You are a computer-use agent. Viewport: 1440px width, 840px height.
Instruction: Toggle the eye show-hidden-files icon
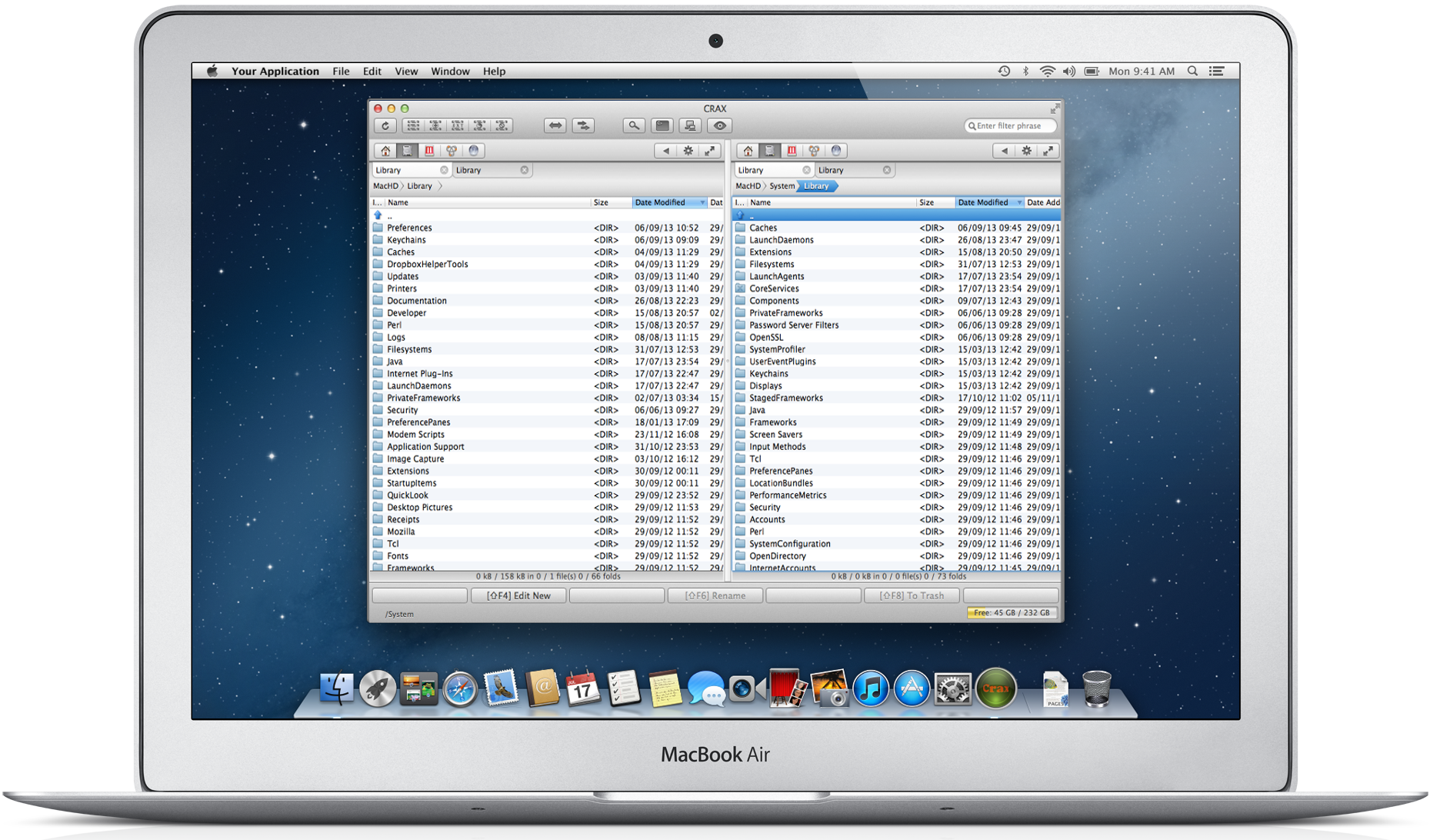tap(719, 125)
